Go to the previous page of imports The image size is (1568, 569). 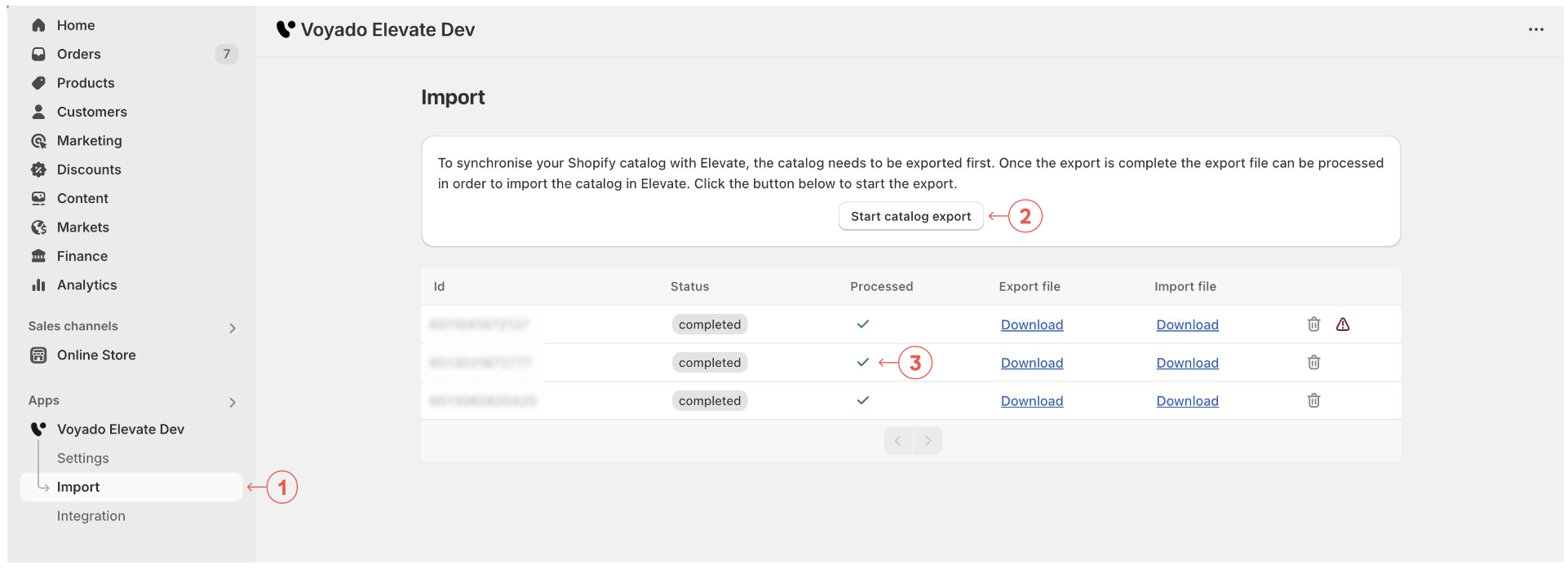[898, 441]
